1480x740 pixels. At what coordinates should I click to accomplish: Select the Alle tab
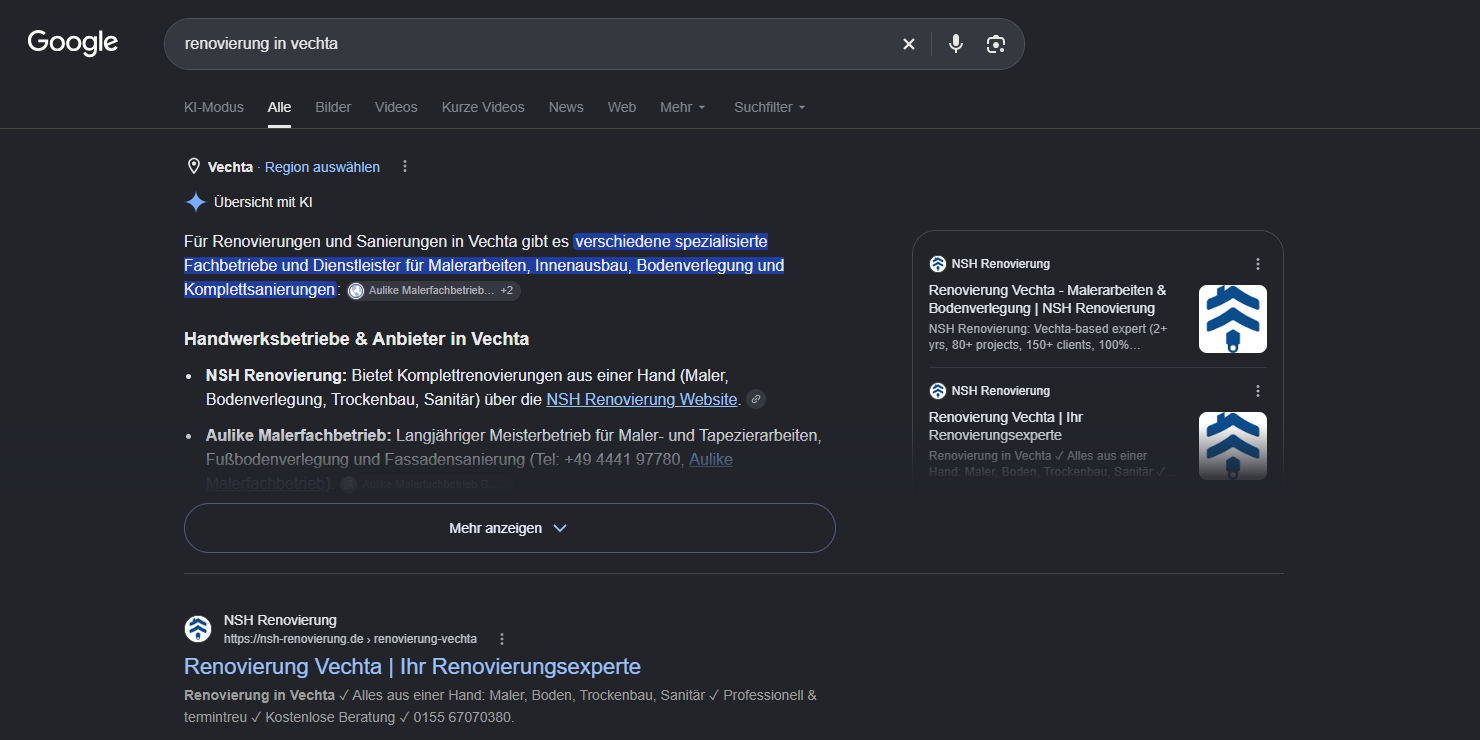coord(279,107)
